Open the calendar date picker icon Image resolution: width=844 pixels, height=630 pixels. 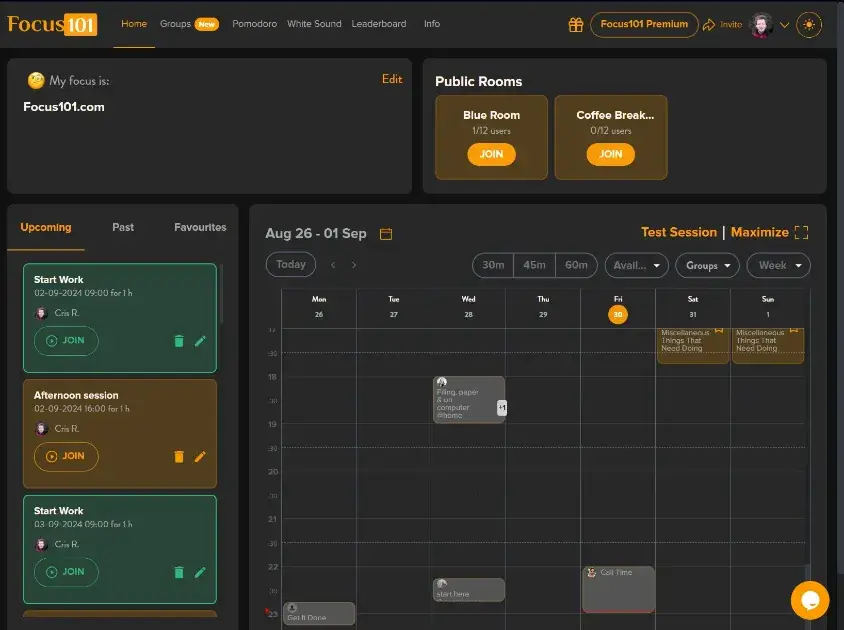tap(386, 234)
